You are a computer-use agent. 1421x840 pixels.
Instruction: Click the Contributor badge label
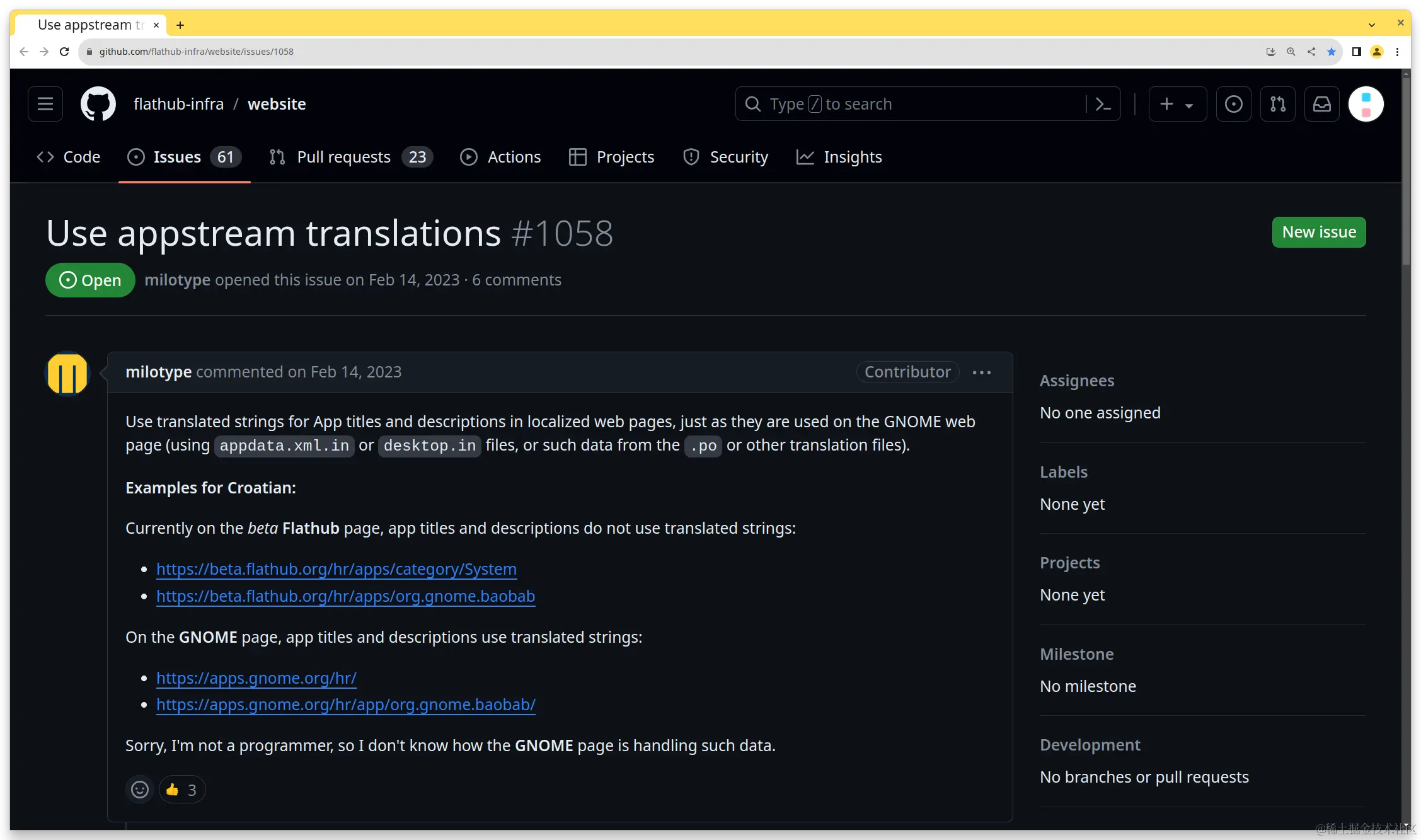907,372
